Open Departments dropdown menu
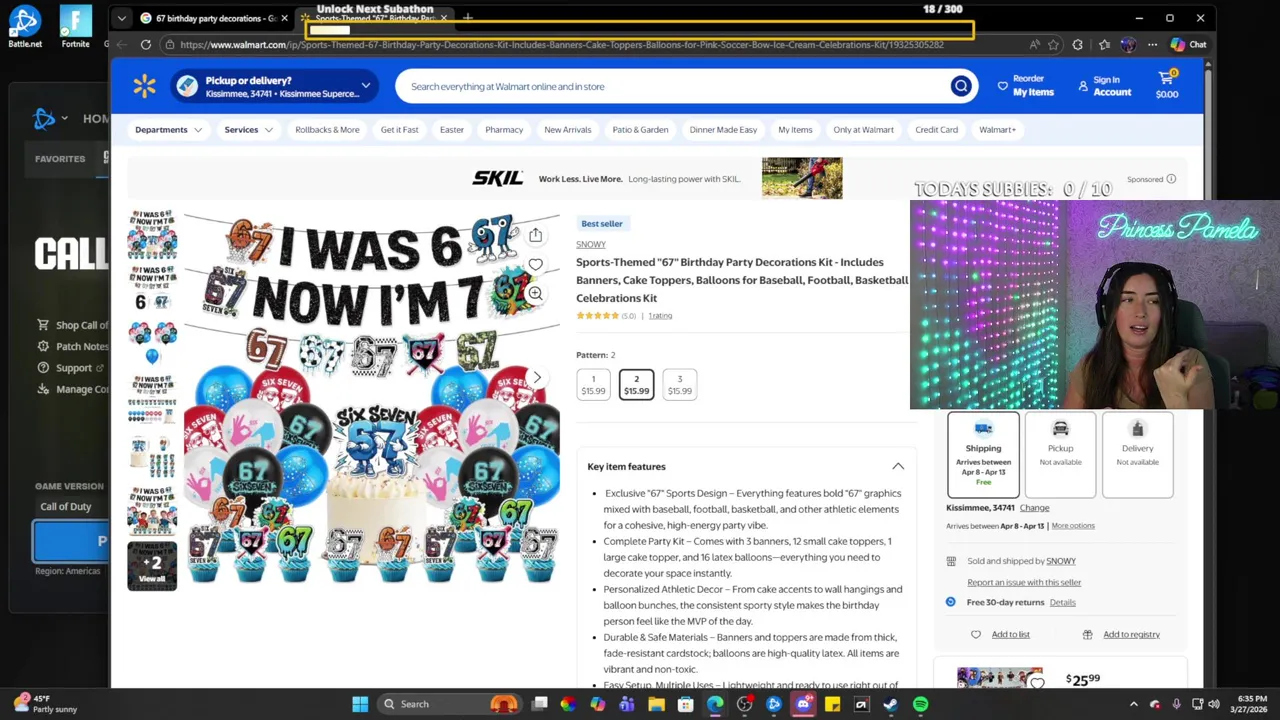 click(168, 129)
